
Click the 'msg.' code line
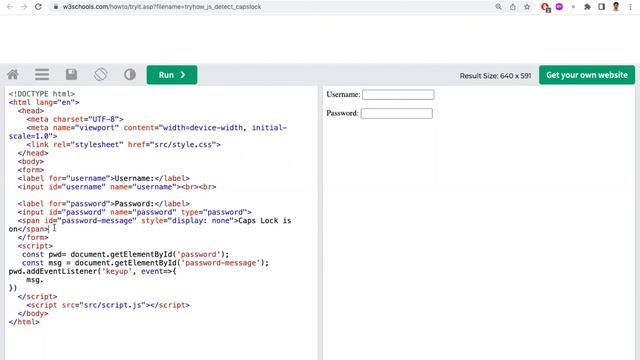pyautogui.click(x=35, y=280)
